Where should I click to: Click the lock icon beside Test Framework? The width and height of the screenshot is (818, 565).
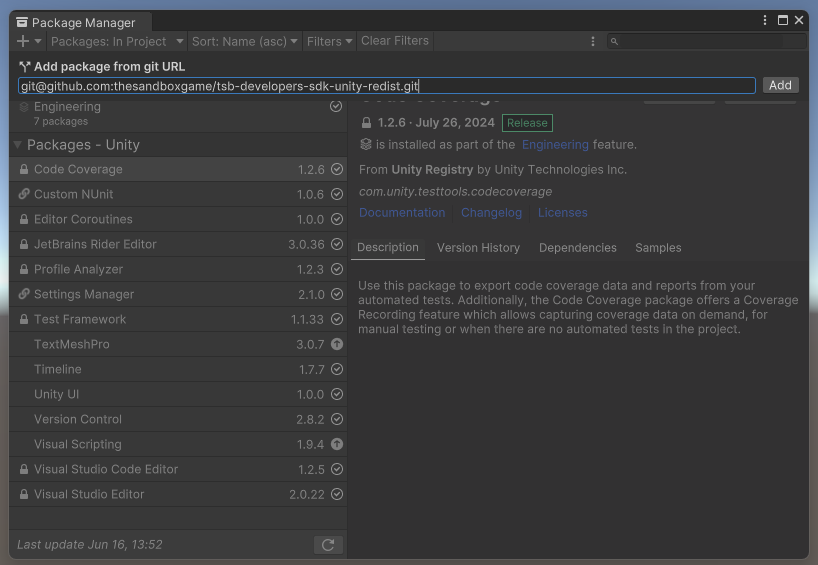(23, 320)
